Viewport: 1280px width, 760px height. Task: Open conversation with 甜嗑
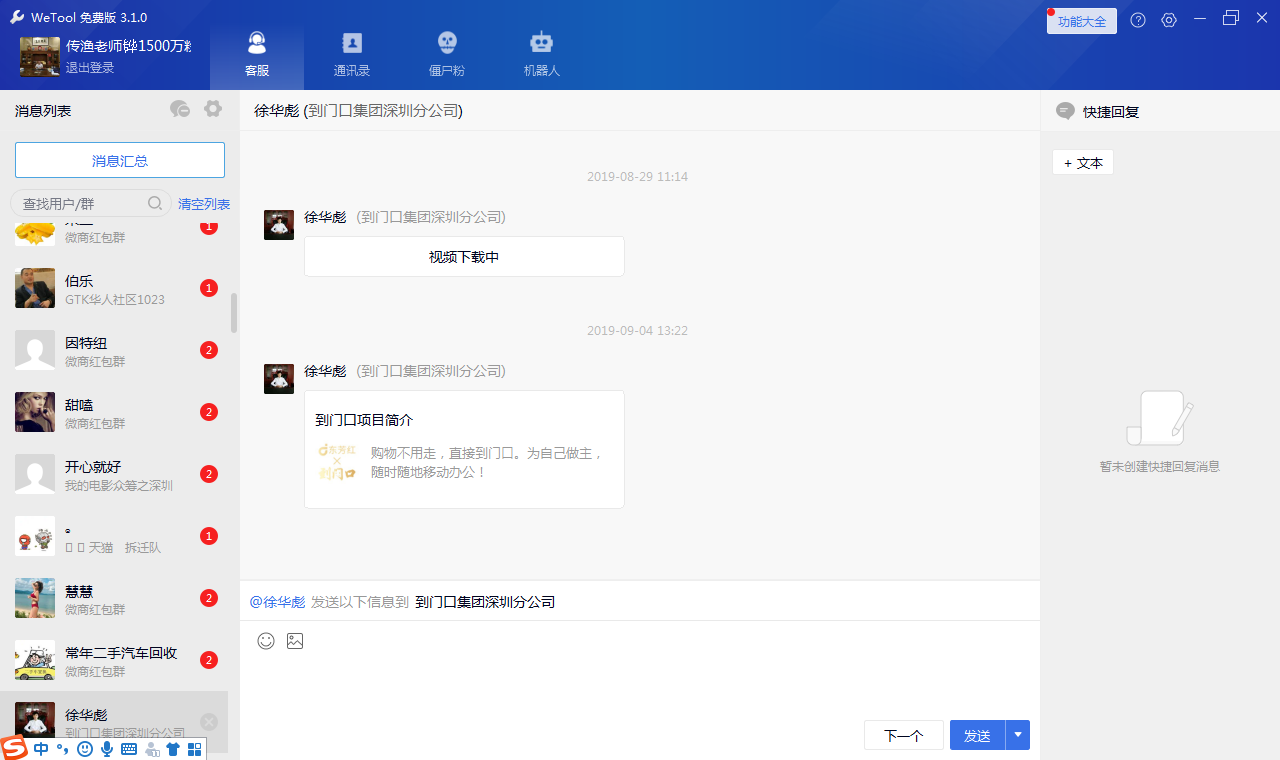click(x=114, y=412)
